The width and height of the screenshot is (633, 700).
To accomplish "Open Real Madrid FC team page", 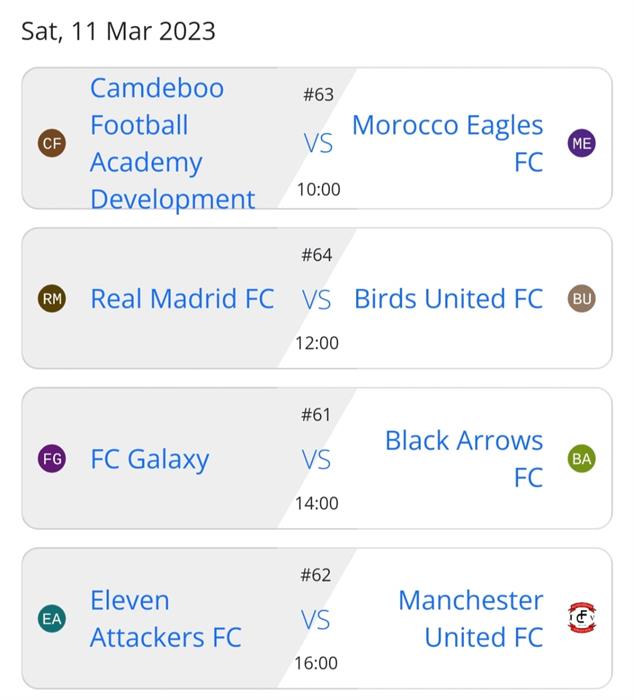I will (182, 298).
